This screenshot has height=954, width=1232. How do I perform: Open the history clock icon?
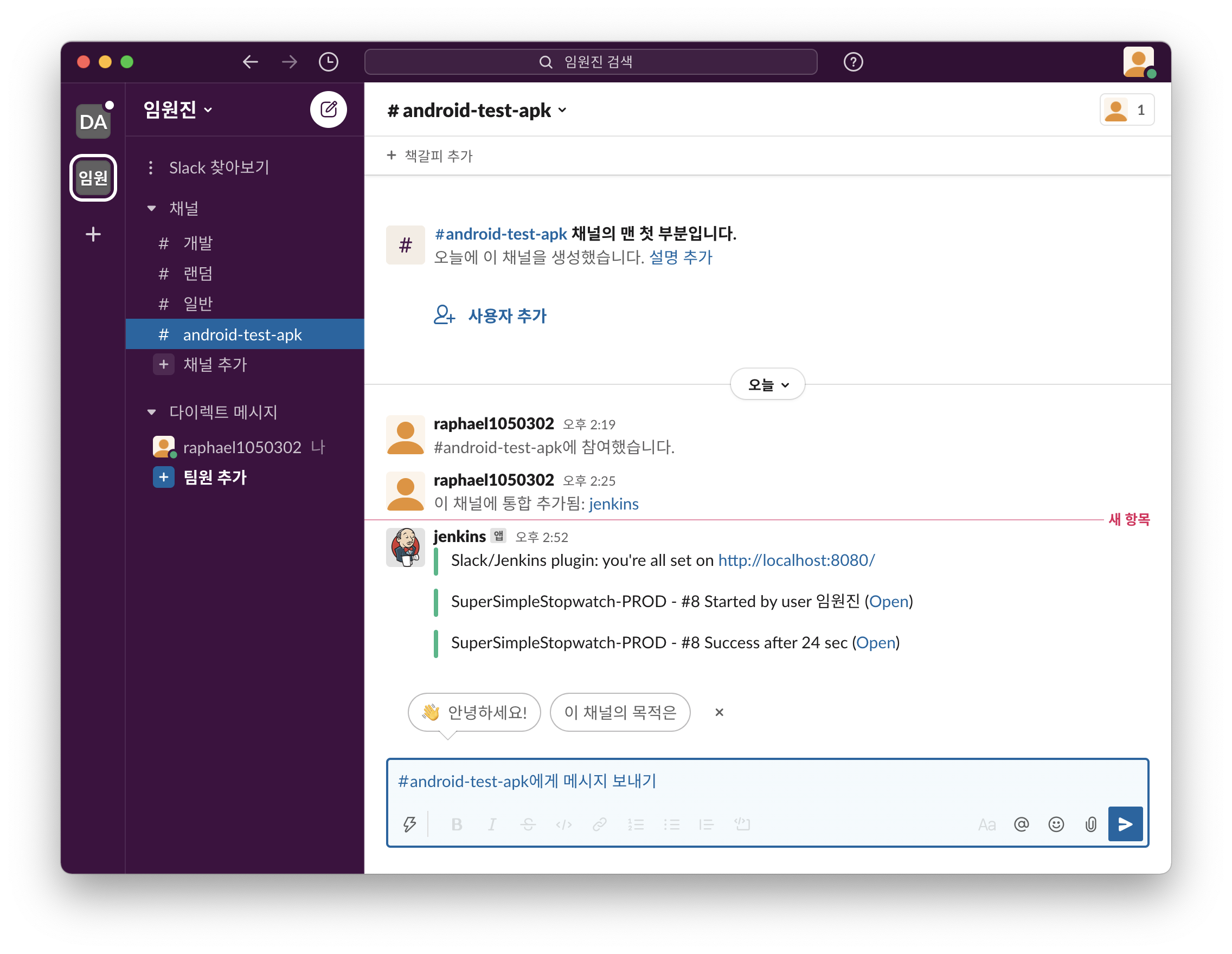tap(328, 61)
